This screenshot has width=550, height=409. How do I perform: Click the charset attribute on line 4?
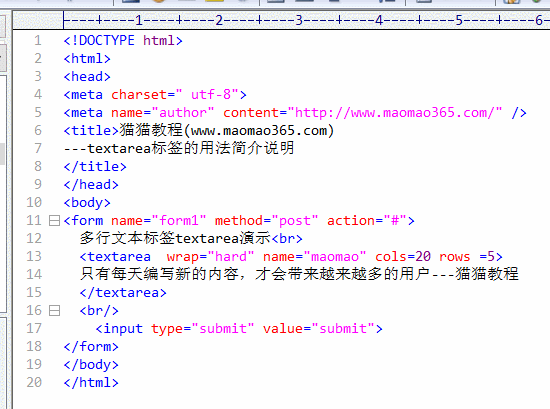(139, 95)
